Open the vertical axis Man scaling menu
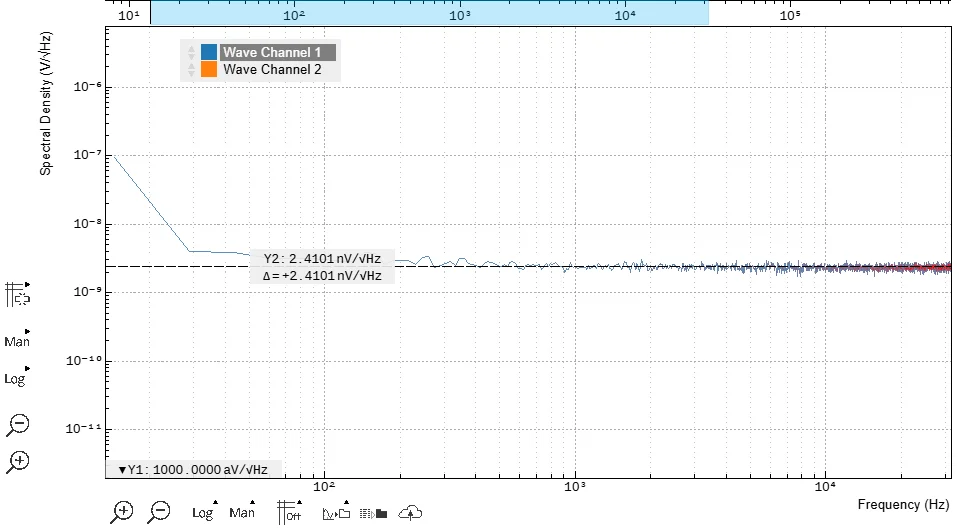Image resolution: width=959 pixels, height=530 pixels. pyautogui.click(x=17, y=340)
